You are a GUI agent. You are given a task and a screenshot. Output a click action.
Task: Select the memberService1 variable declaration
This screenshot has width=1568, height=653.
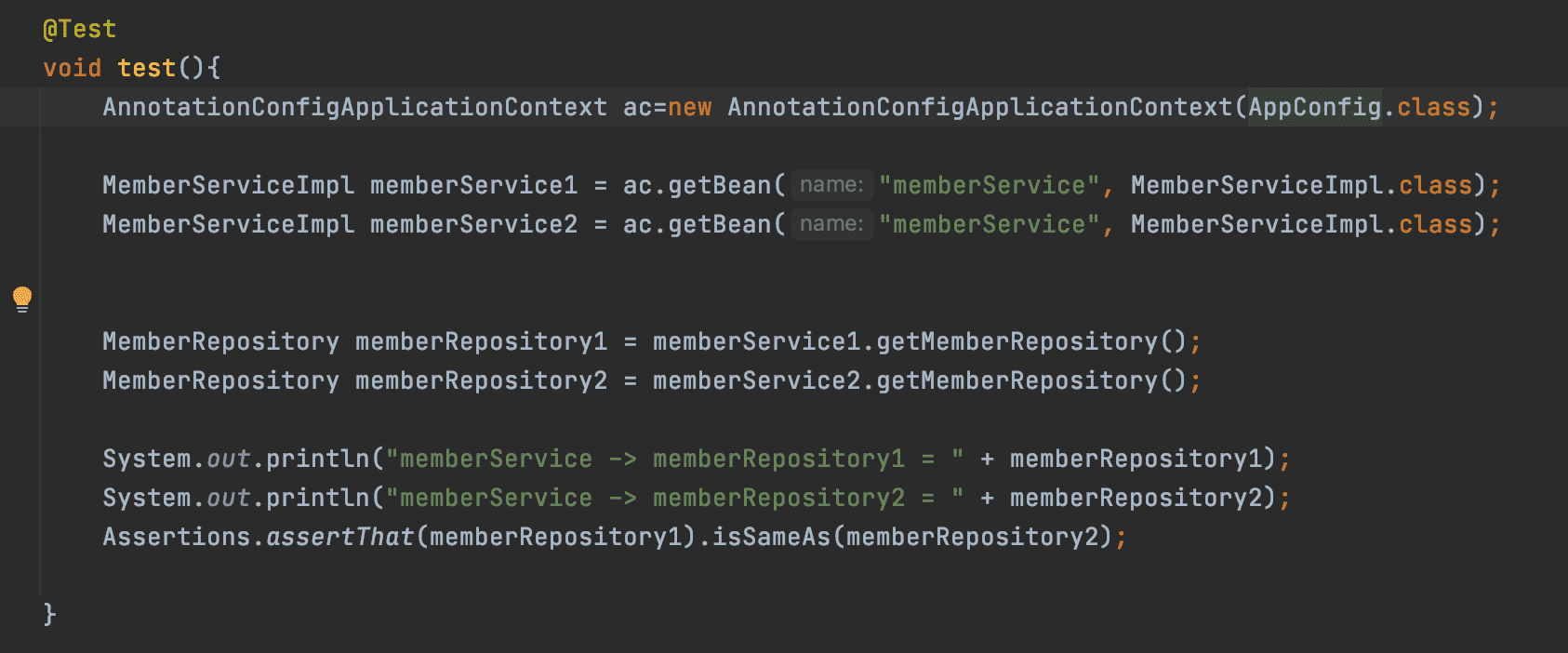(473, 185)
